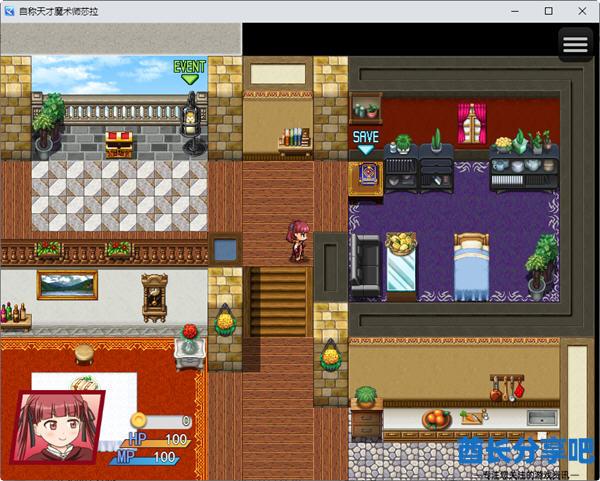The image size is (600, 481).
Task: Maximize the game window
Action: pyautogui.click(x=548, y=11)
